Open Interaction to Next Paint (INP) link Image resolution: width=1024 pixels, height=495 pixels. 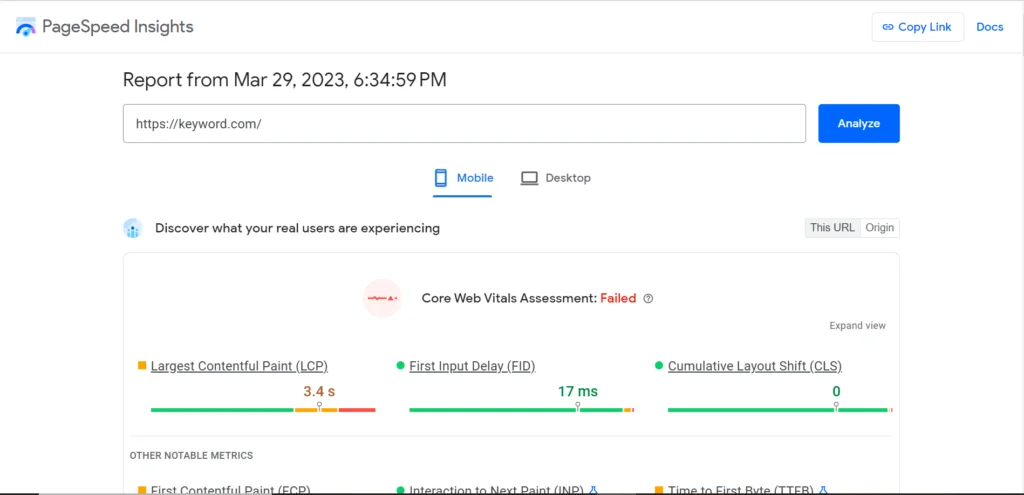coord(496,489)
